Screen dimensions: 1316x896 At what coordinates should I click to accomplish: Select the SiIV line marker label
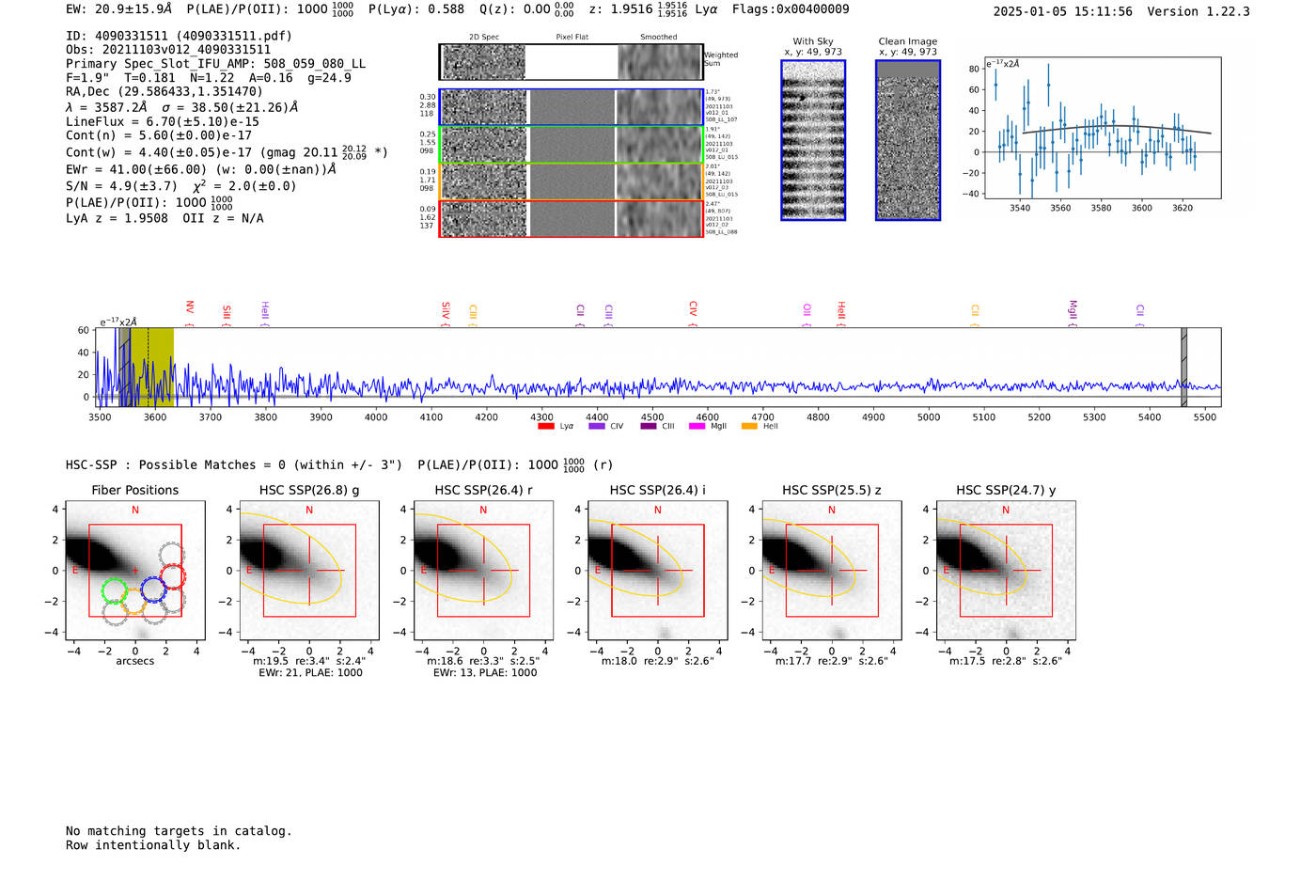coord(446,312)
